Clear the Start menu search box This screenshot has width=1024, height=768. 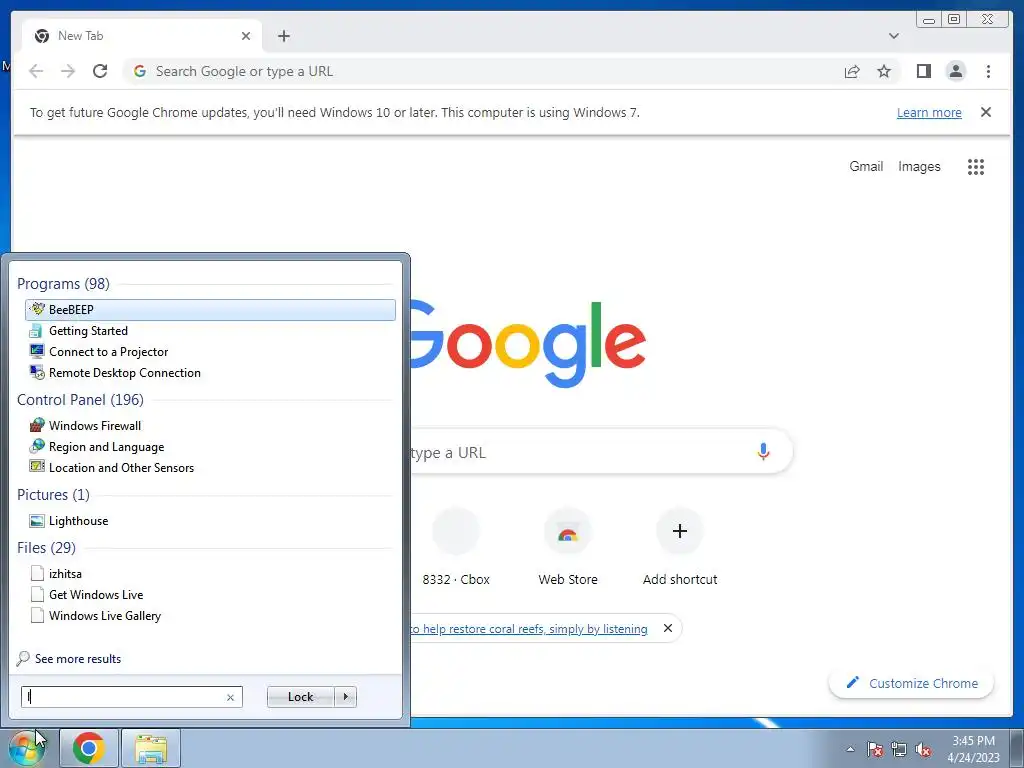230,697
